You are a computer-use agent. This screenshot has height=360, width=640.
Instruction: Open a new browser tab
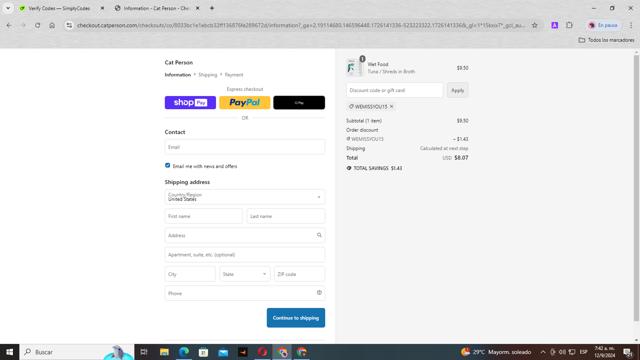click(212, 8)
